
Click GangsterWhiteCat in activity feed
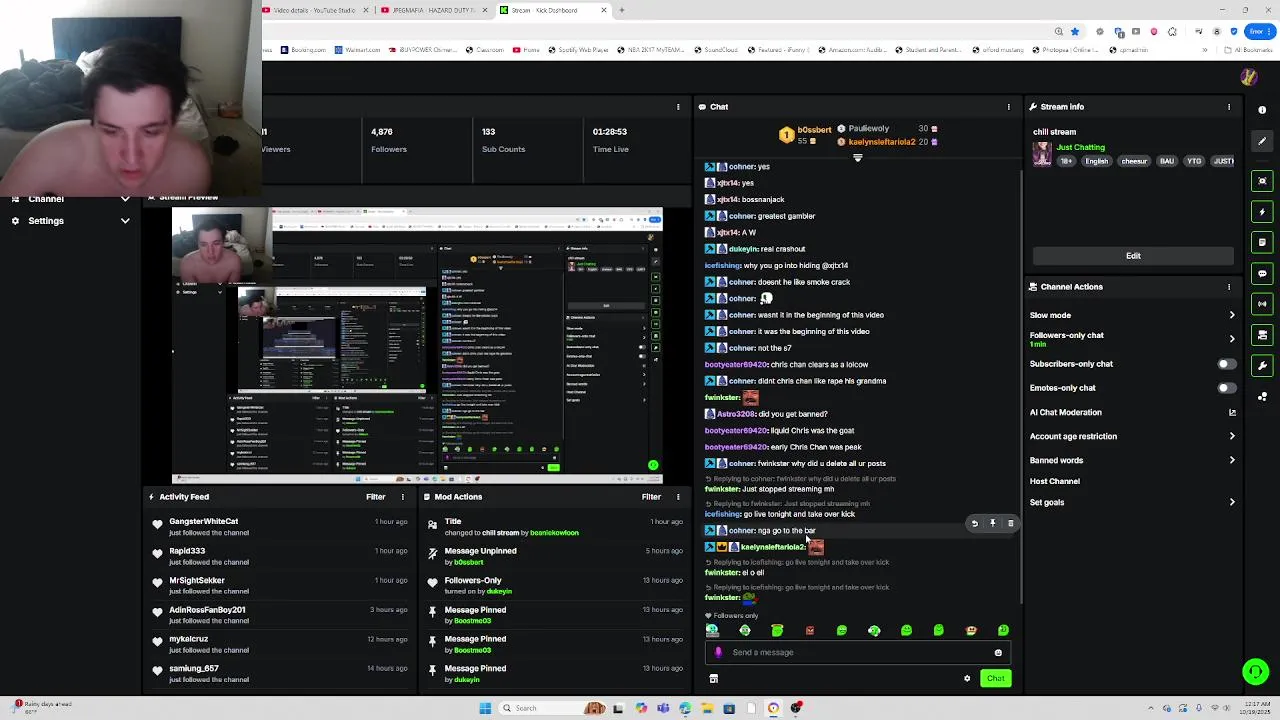(x=203, y=521)
